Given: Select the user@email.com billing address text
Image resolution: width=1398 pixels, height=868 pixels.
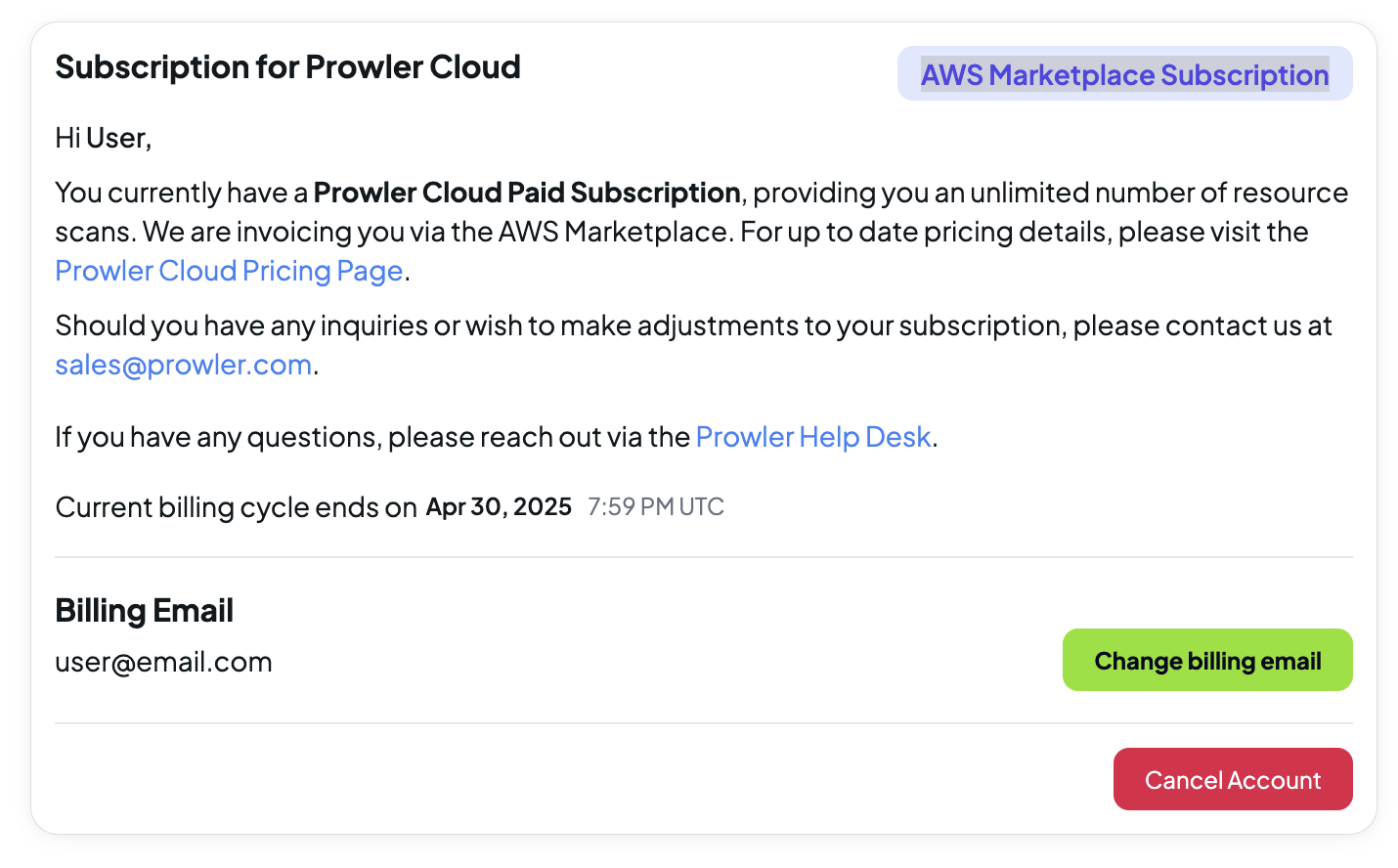Looking at the screenshot, I should click(163, 662).
